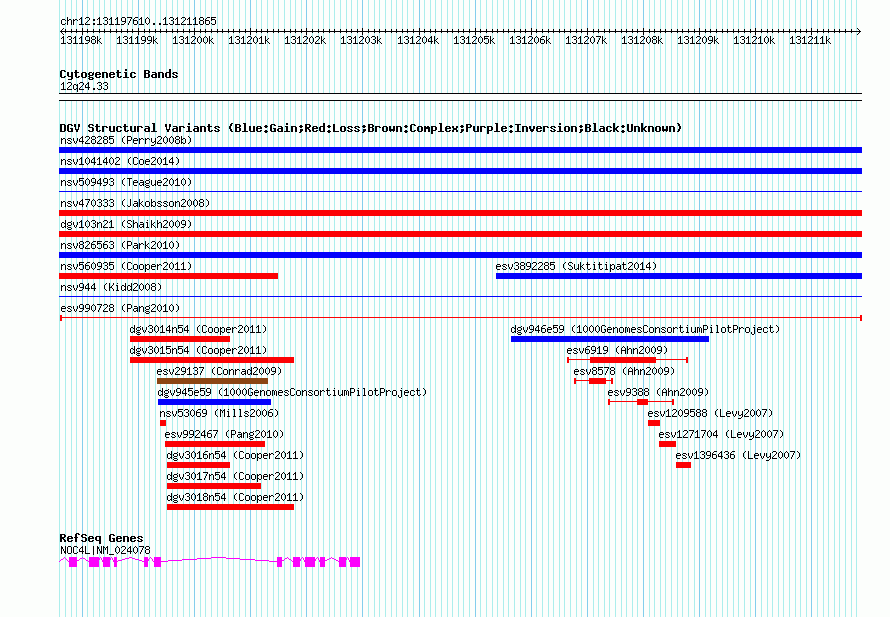
Task: Click the red block under esv1209588
Action: [654, 423]
